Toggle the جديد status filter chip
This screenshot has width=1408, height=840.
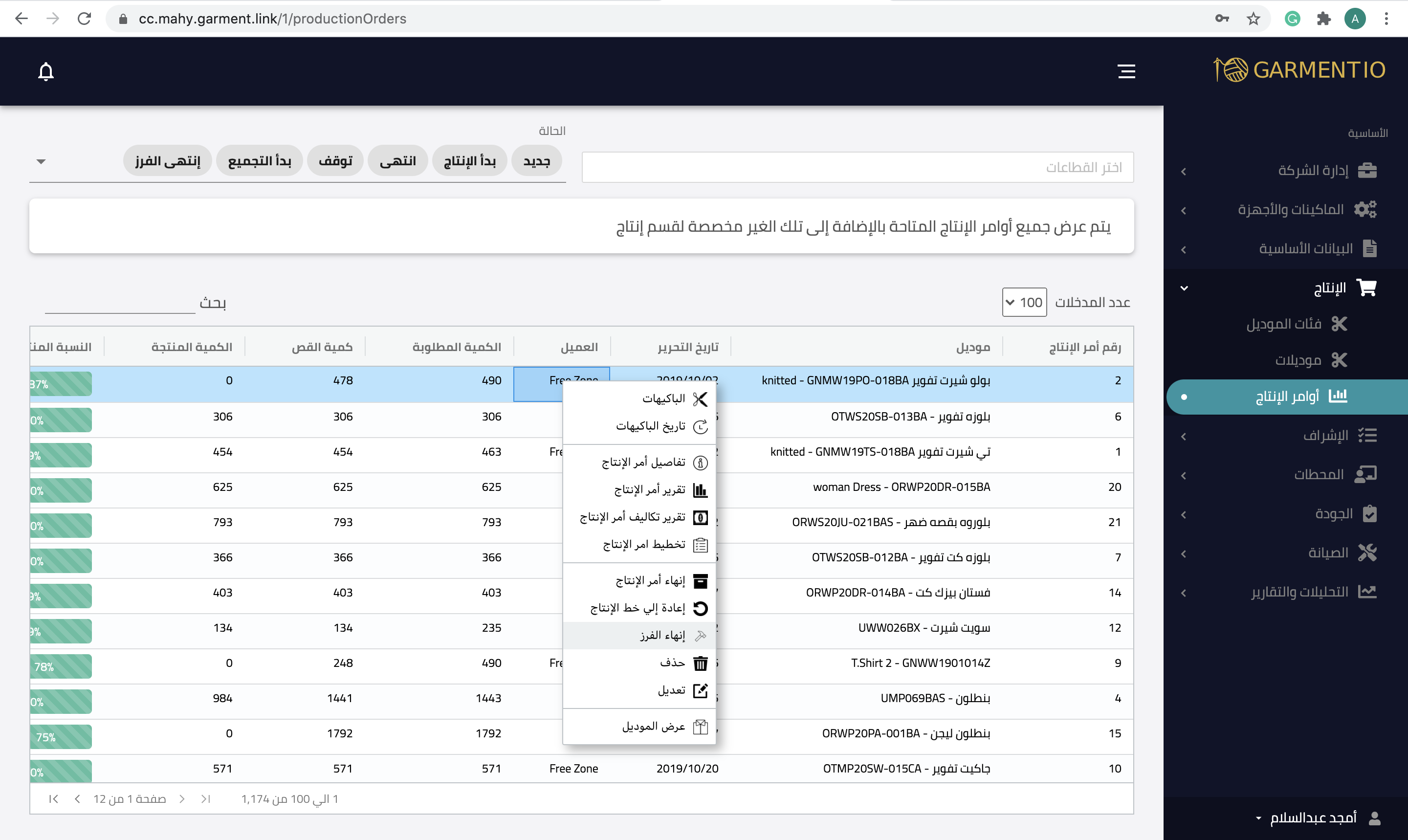click(x=536, y=161)
